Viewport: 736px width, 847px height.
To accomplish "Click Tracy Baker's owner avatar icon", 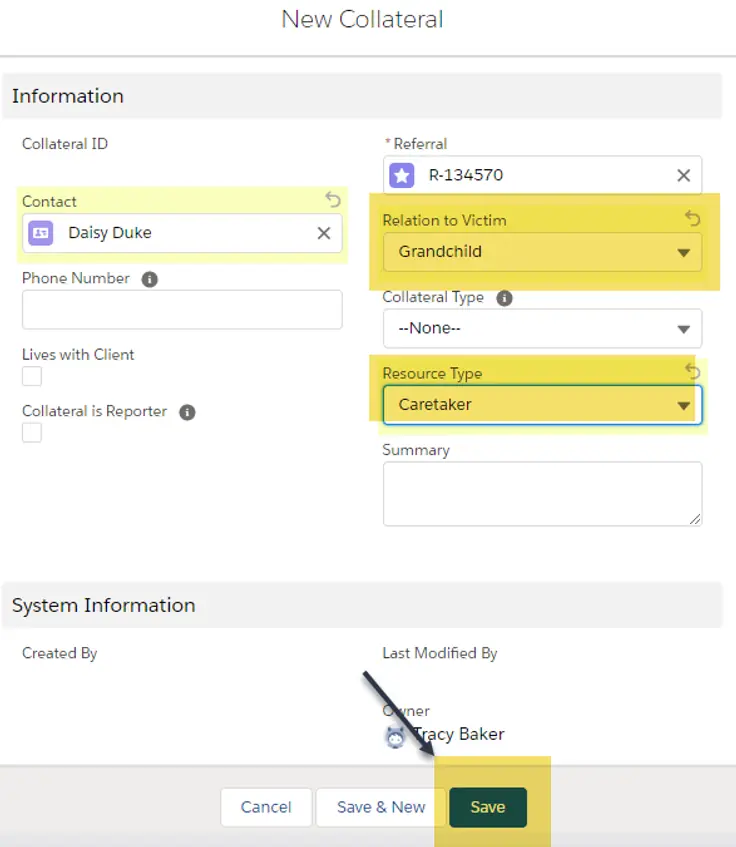I will tap(395, 737).
